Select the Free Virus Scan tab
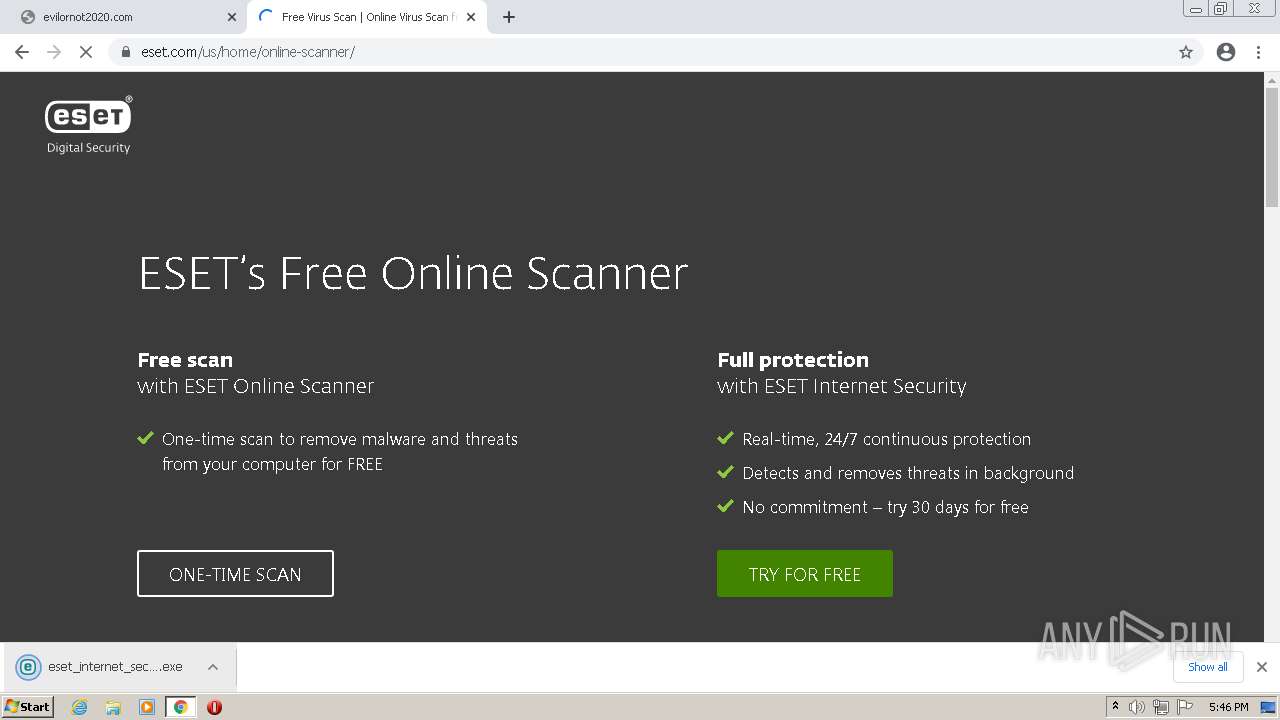The height and width of the screenshot is (720, 1280). pyautogui.click(x=366, y=17)
